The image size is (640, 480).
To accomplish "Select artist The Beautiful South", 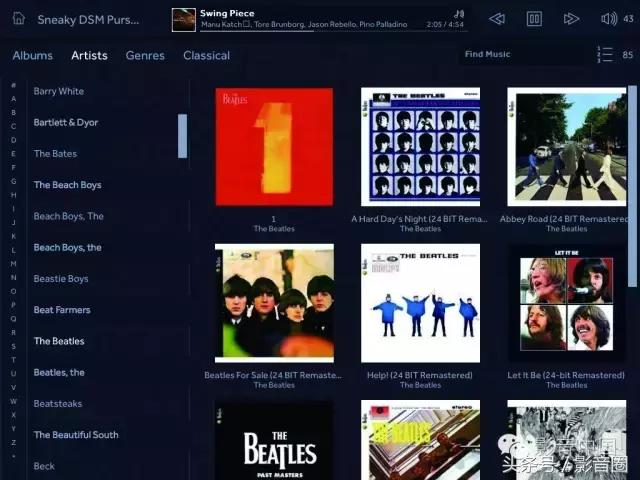I will (x=76, y=435).
